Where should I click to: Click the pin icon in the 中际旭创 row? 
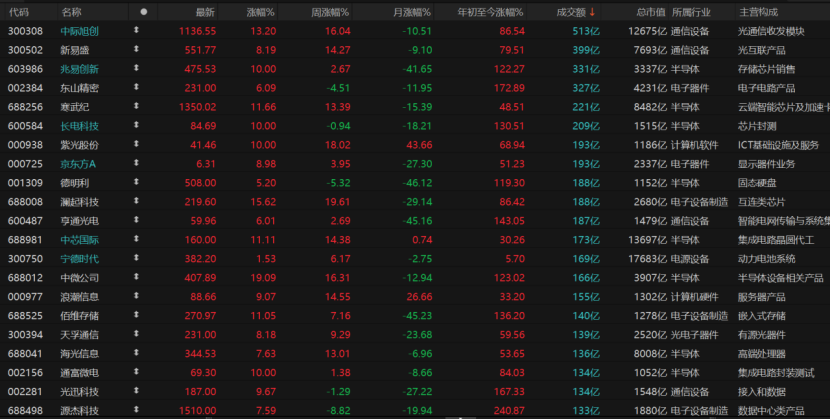point(136,31)
